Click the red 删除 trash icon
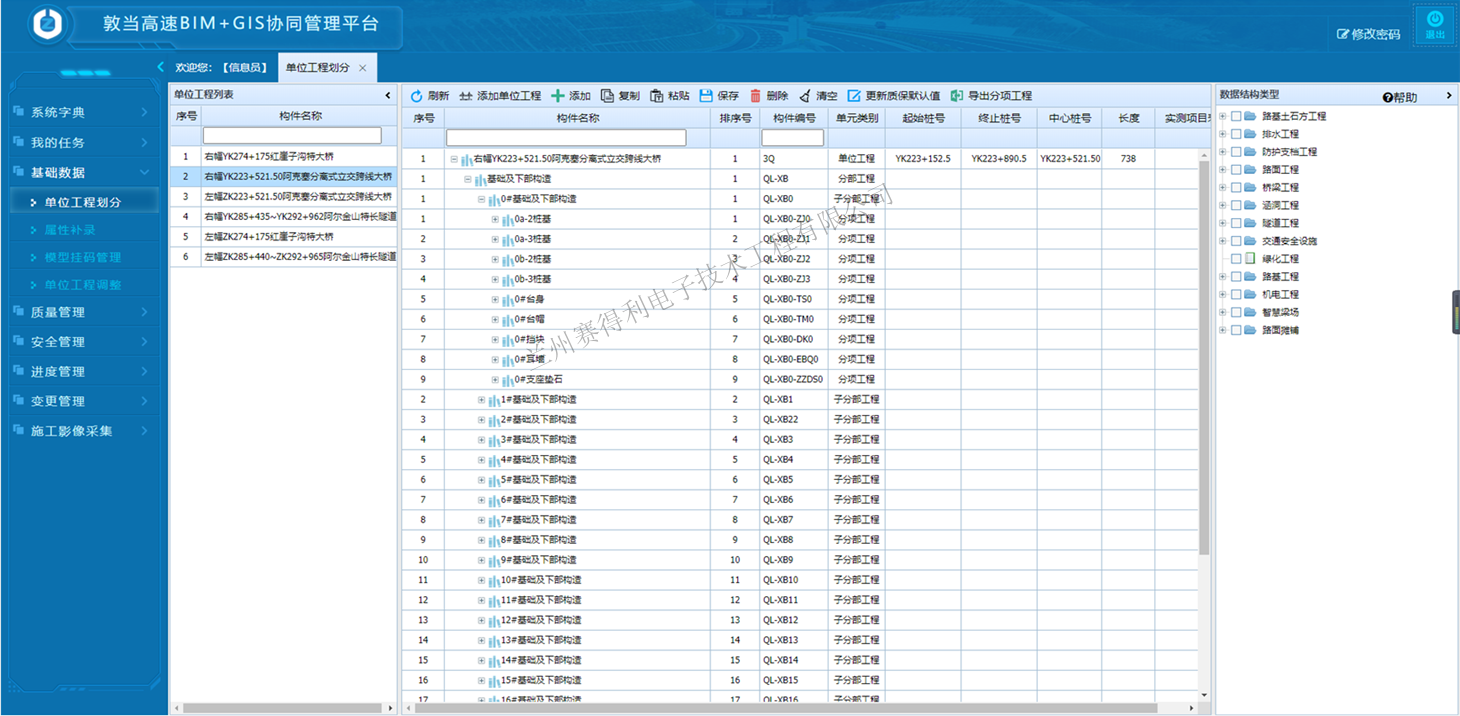Screen dimensions: 1460x716 coord(756,96)
